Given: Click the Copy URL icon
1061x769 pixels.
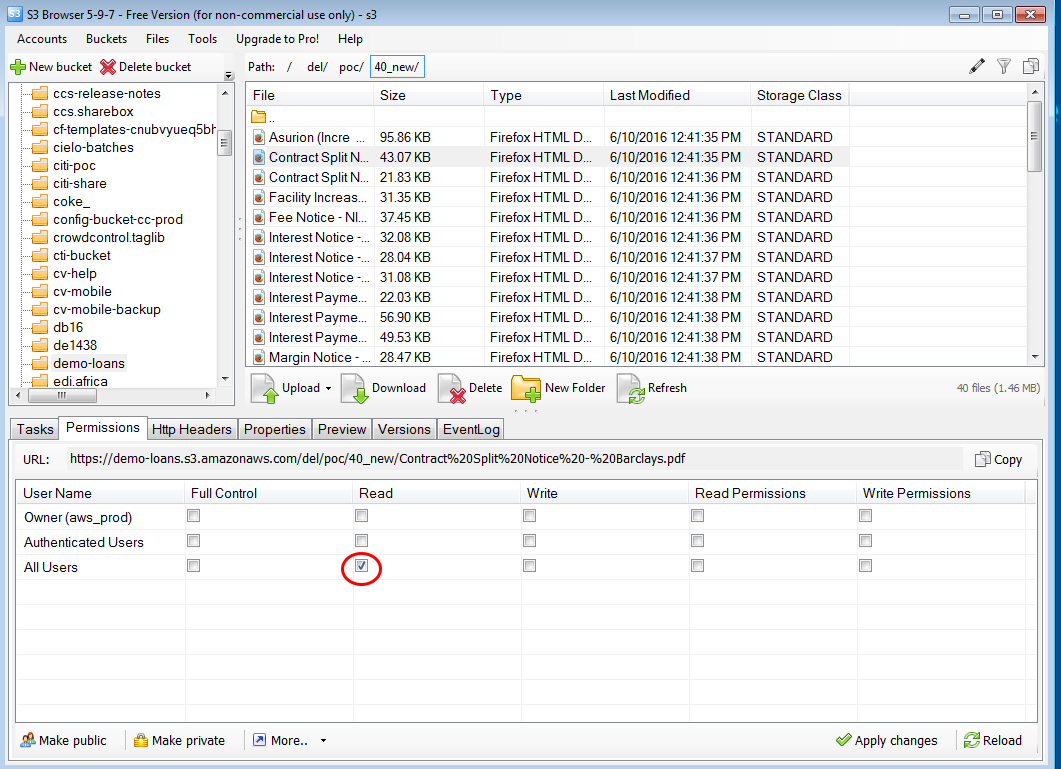Looking at the screenshot, I should 983,460.
